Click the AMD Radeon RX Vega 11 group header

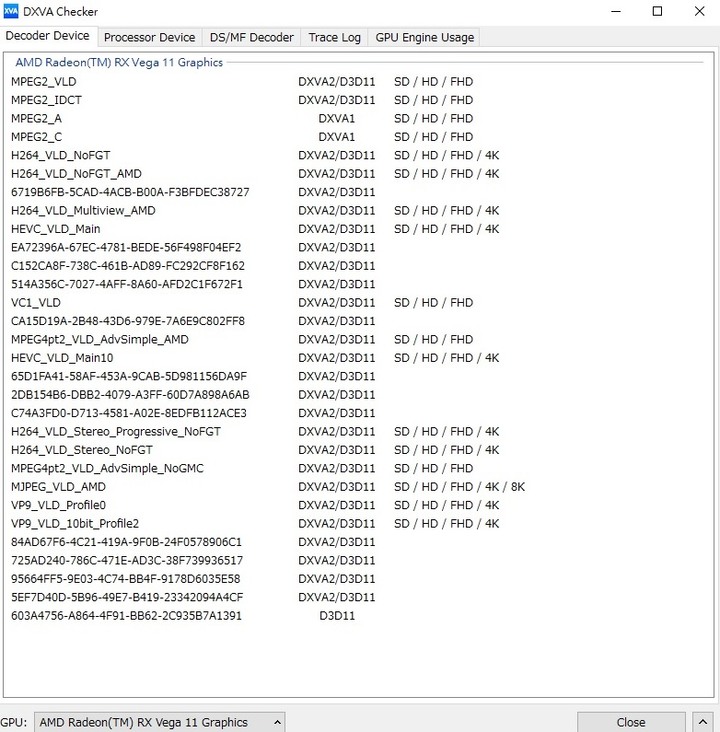[x=119, y=63]
